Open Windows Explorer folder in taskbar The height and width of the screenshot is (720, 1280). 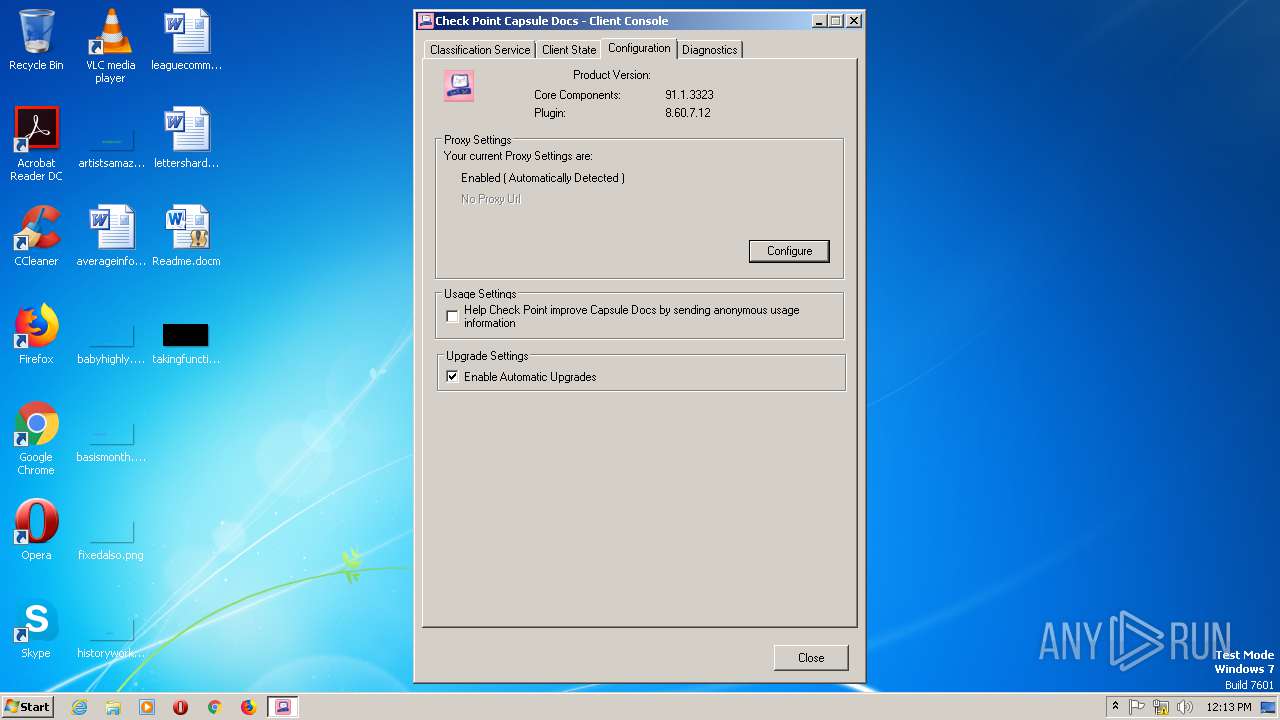(113, 707)
